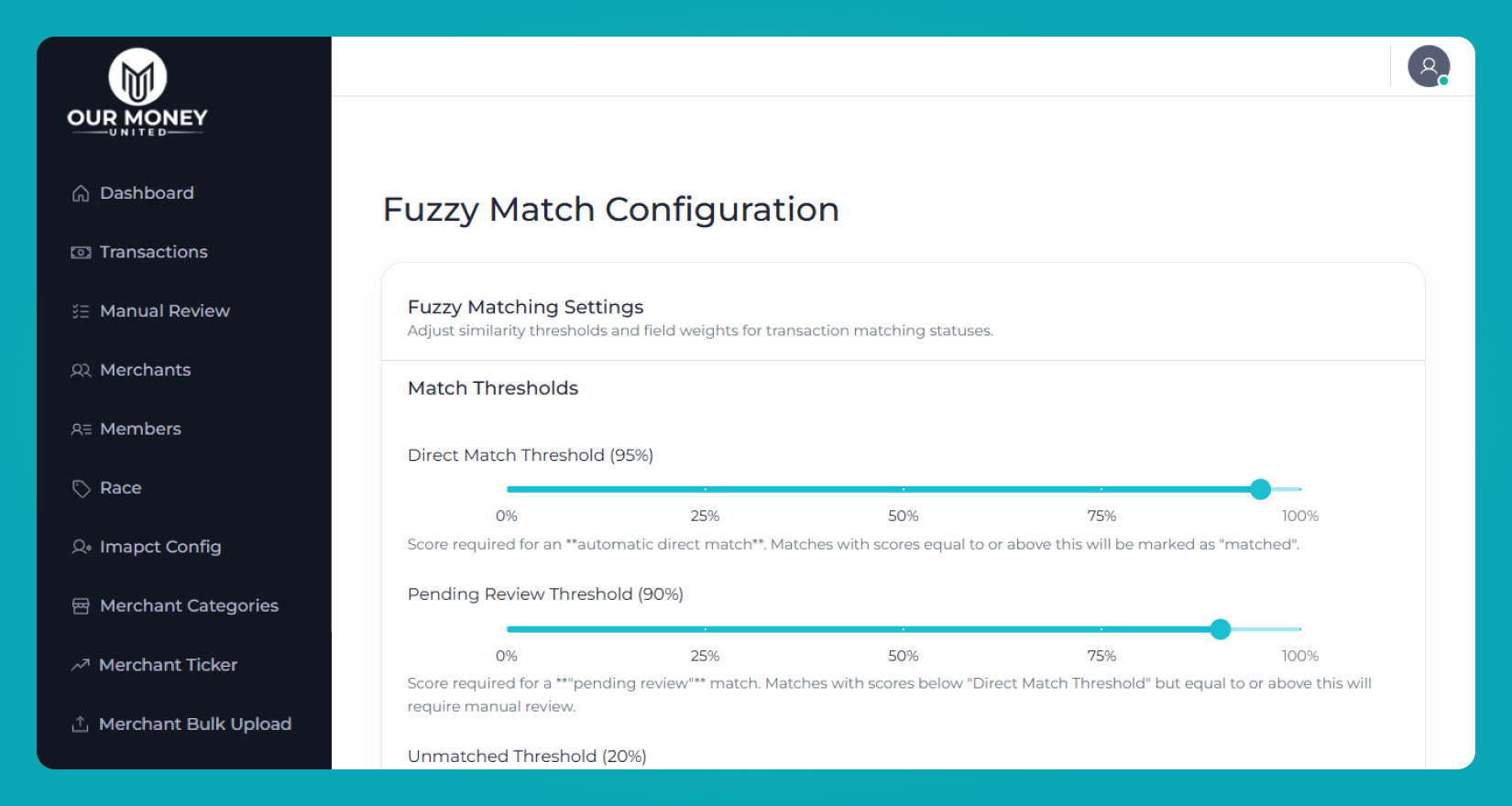Image resolution: width=1512 pixels, height=806 pixels.
Task: Click the Direct Match Threshold slider handle
Action: (x=1261, y=489)
